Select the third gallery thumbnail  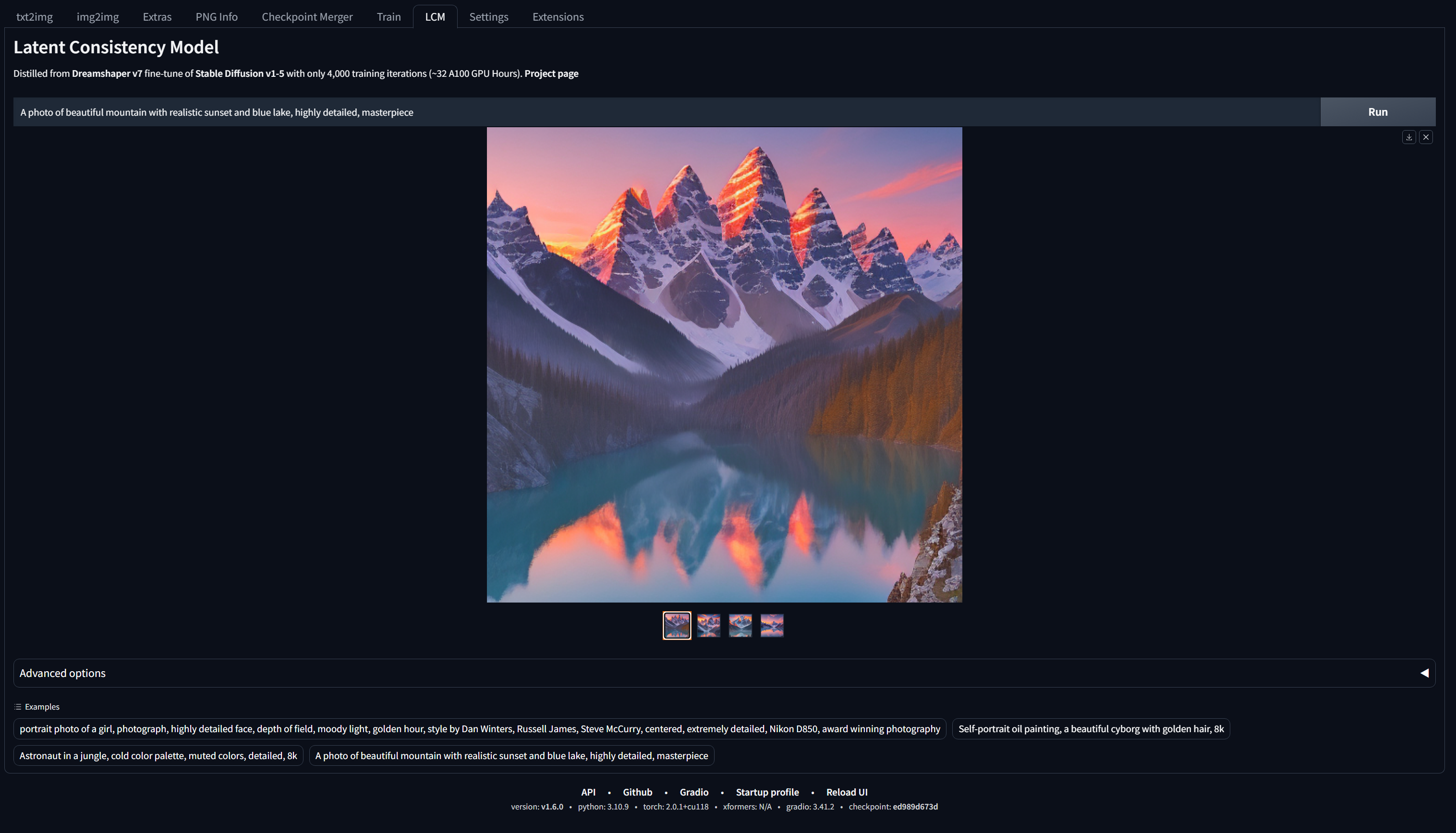click(x=740, y=625)
